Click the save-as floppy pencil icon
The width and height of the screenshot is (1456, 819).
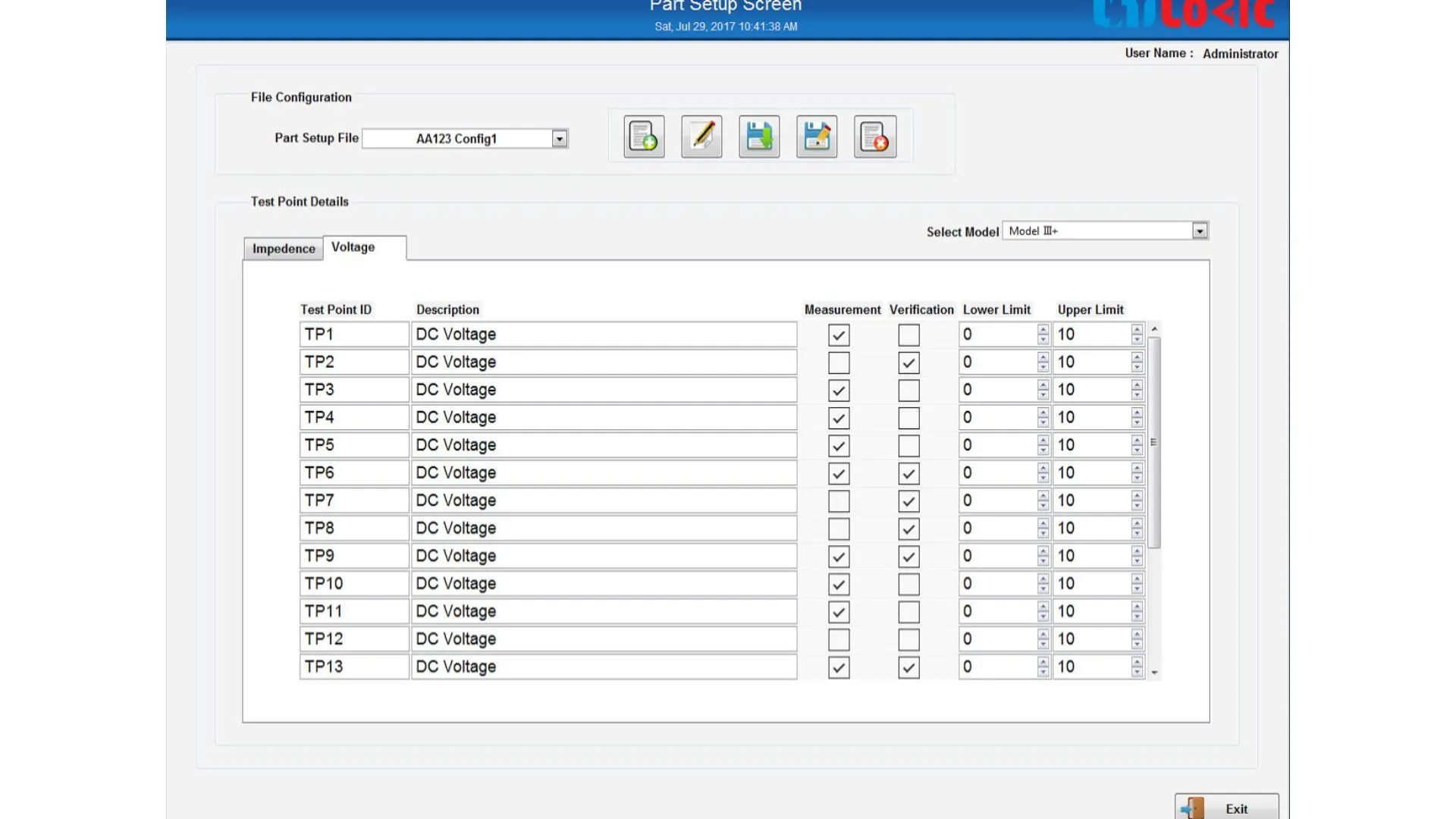point(817,136)
